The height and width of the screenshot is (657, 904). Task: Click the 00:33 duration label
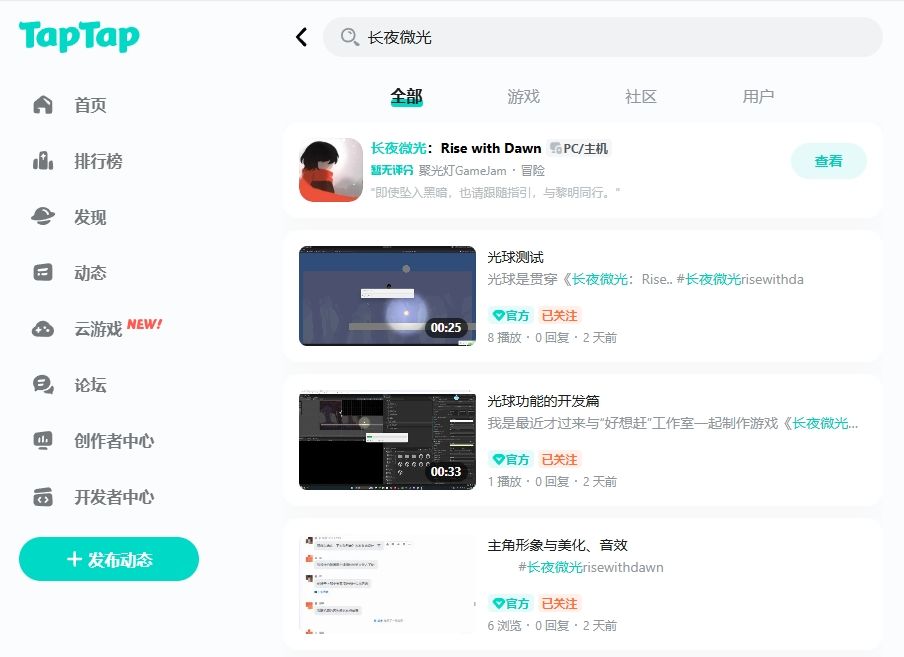tap(446, 471)
